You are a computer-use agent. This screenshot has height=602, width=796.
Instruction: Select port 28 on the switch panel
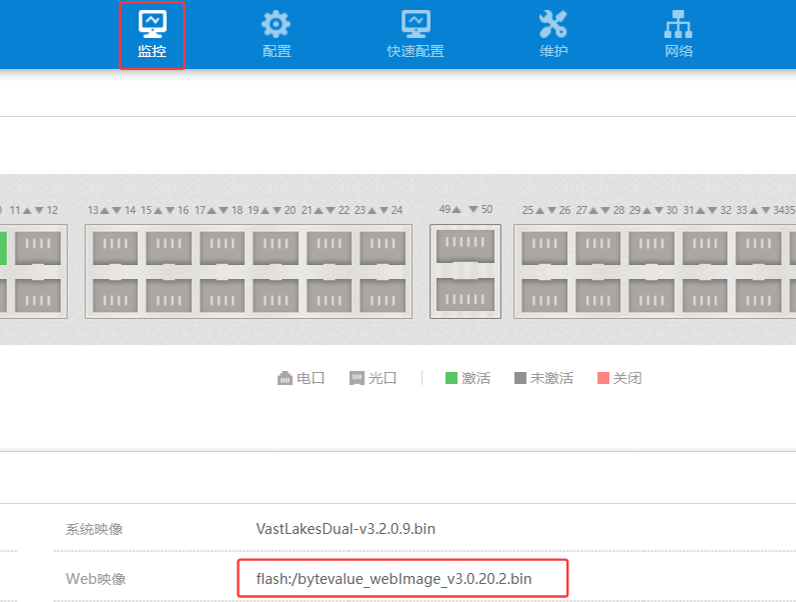click(x=598, y=295)
